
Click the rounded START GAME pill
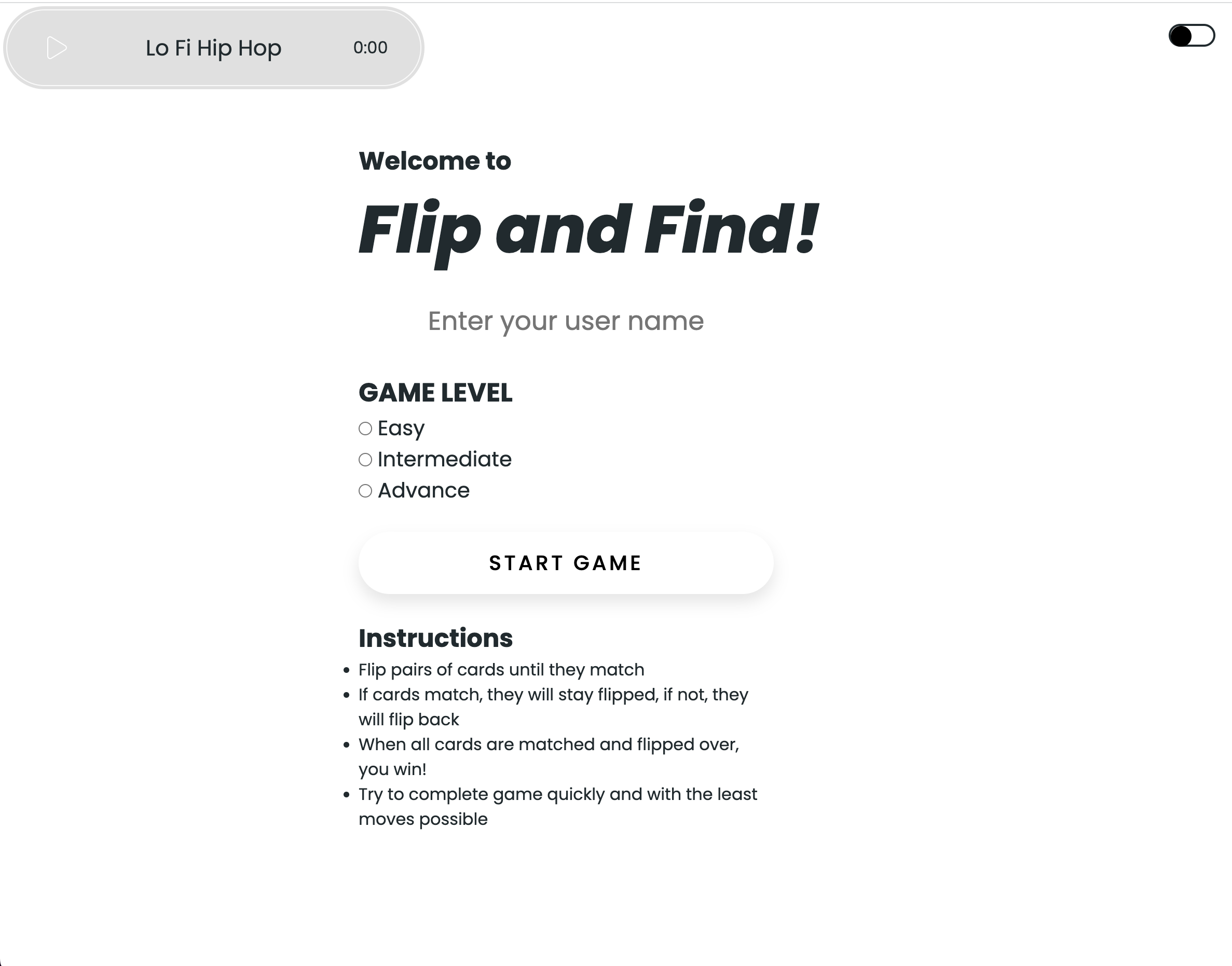click(566, 563)
